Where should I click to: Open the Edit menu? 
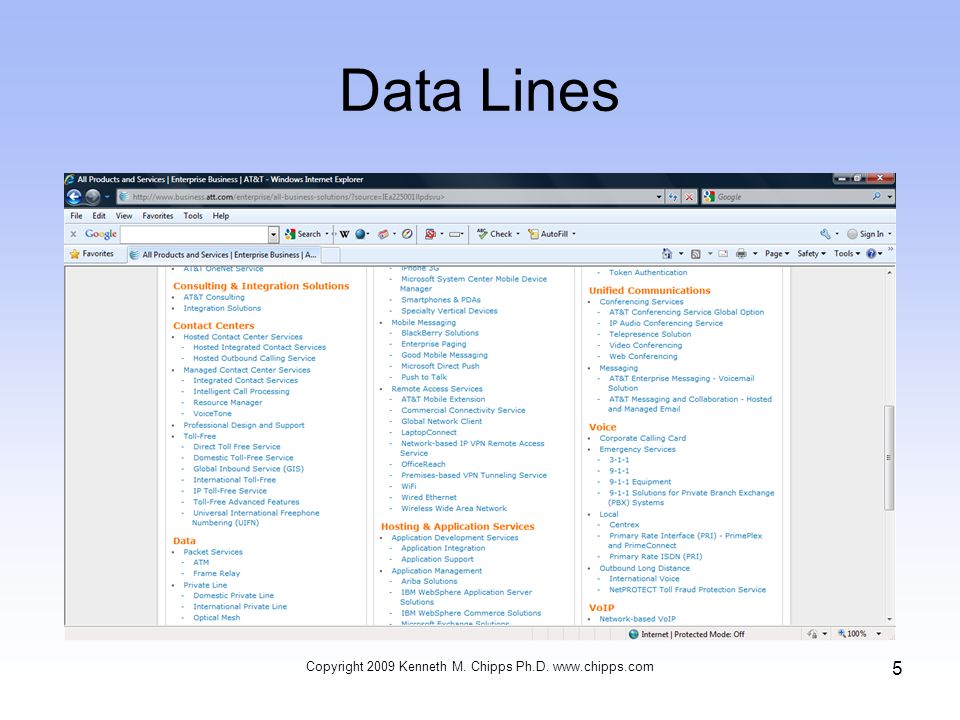99,216
